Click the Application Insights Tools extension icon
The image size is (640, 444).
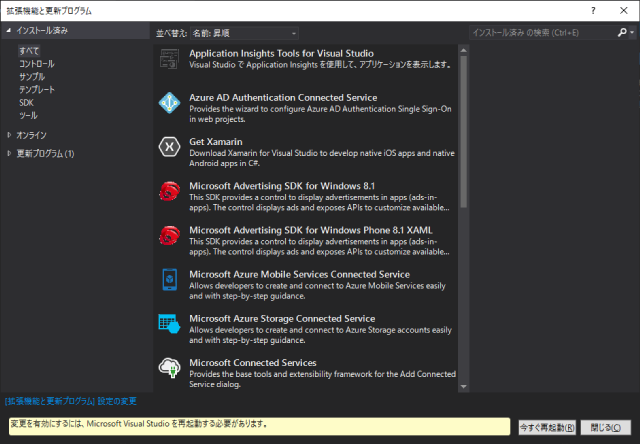click(x=169, y=59)
